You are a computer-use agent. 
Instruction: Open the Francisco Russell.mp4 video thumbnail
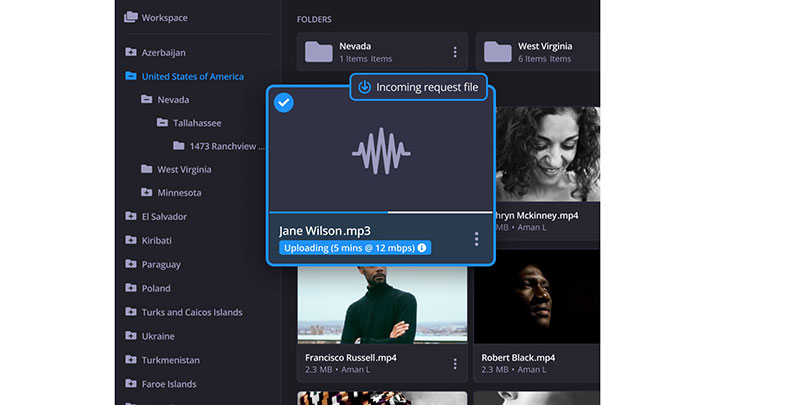[x=382, y=305]
